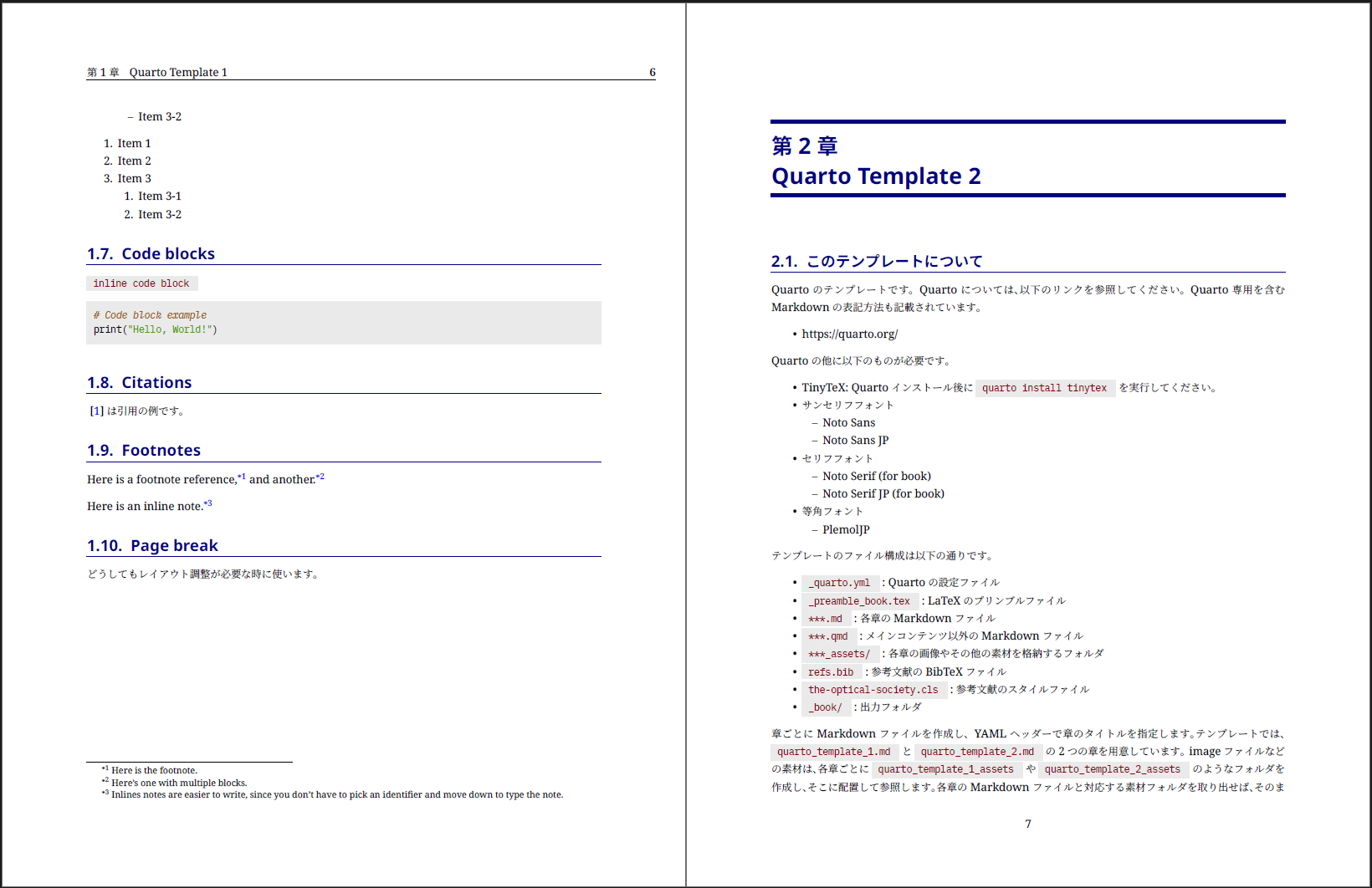1372x888 pixels.
Task: Click the 'print("Hello, World!")' code line
Action: [155, 329]
